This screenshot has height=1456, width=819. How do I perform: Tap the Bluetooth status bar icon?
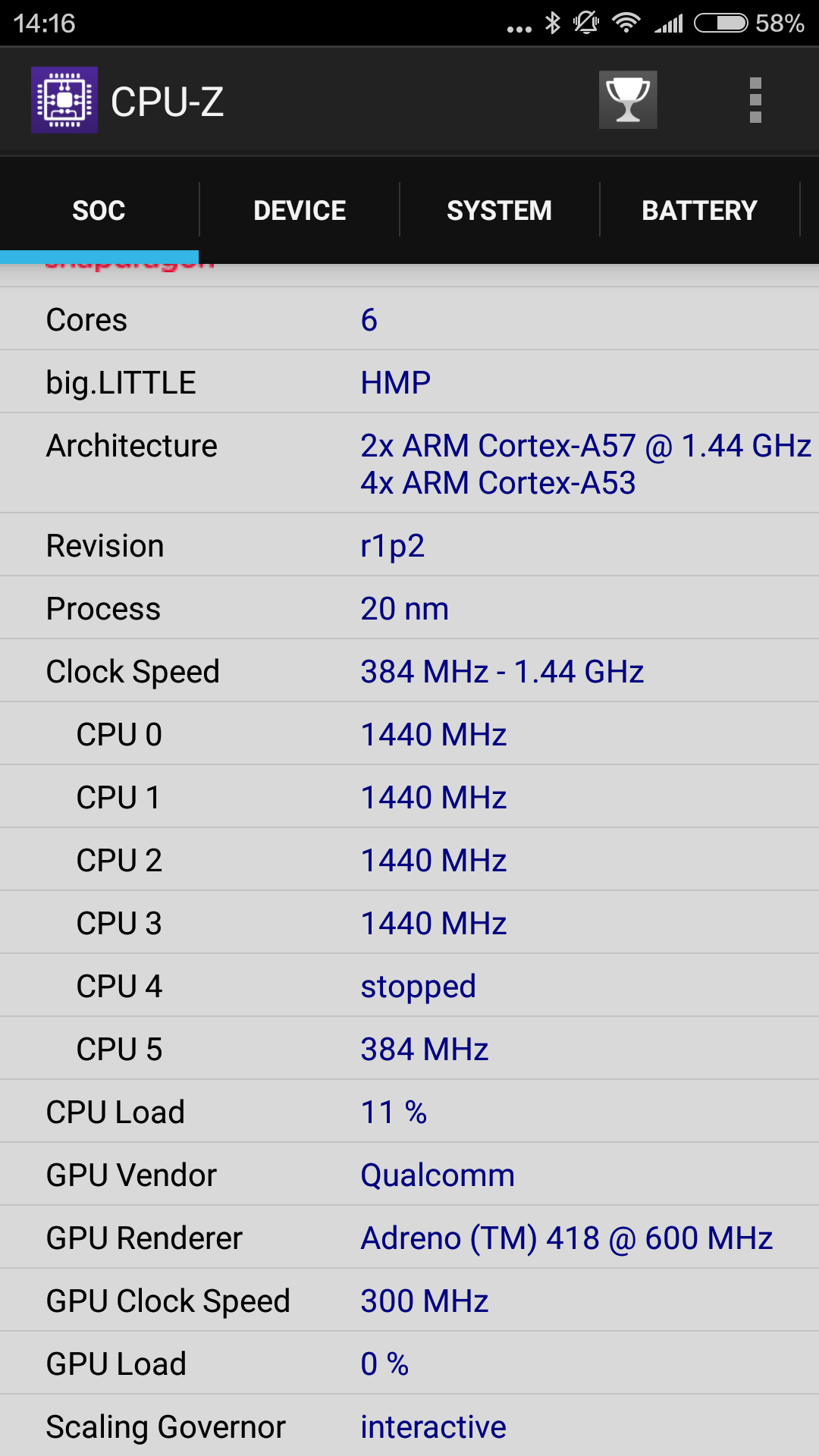[x=553, y=24]
